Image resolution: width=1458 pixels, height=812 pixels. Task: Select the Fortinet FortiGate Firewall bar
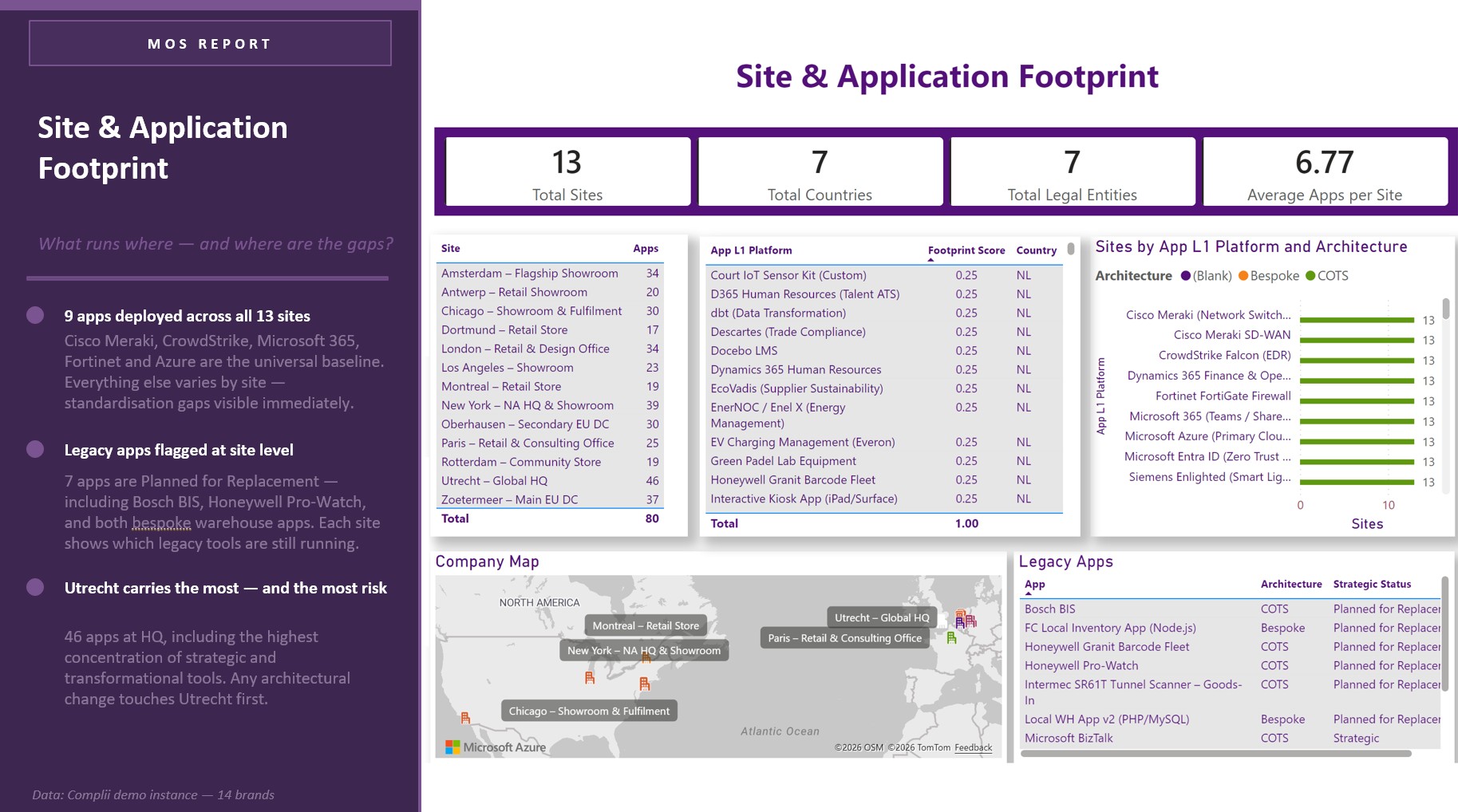pyautogui.click(x=1357, y=401)
